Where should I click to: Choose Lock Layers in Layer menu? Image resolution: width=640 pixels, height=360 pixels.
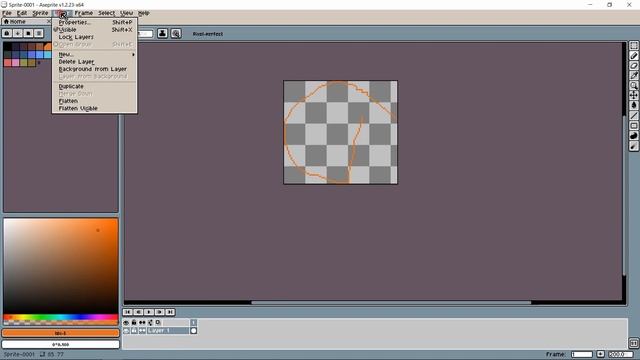pyautogui.click(x=94, y=37)
